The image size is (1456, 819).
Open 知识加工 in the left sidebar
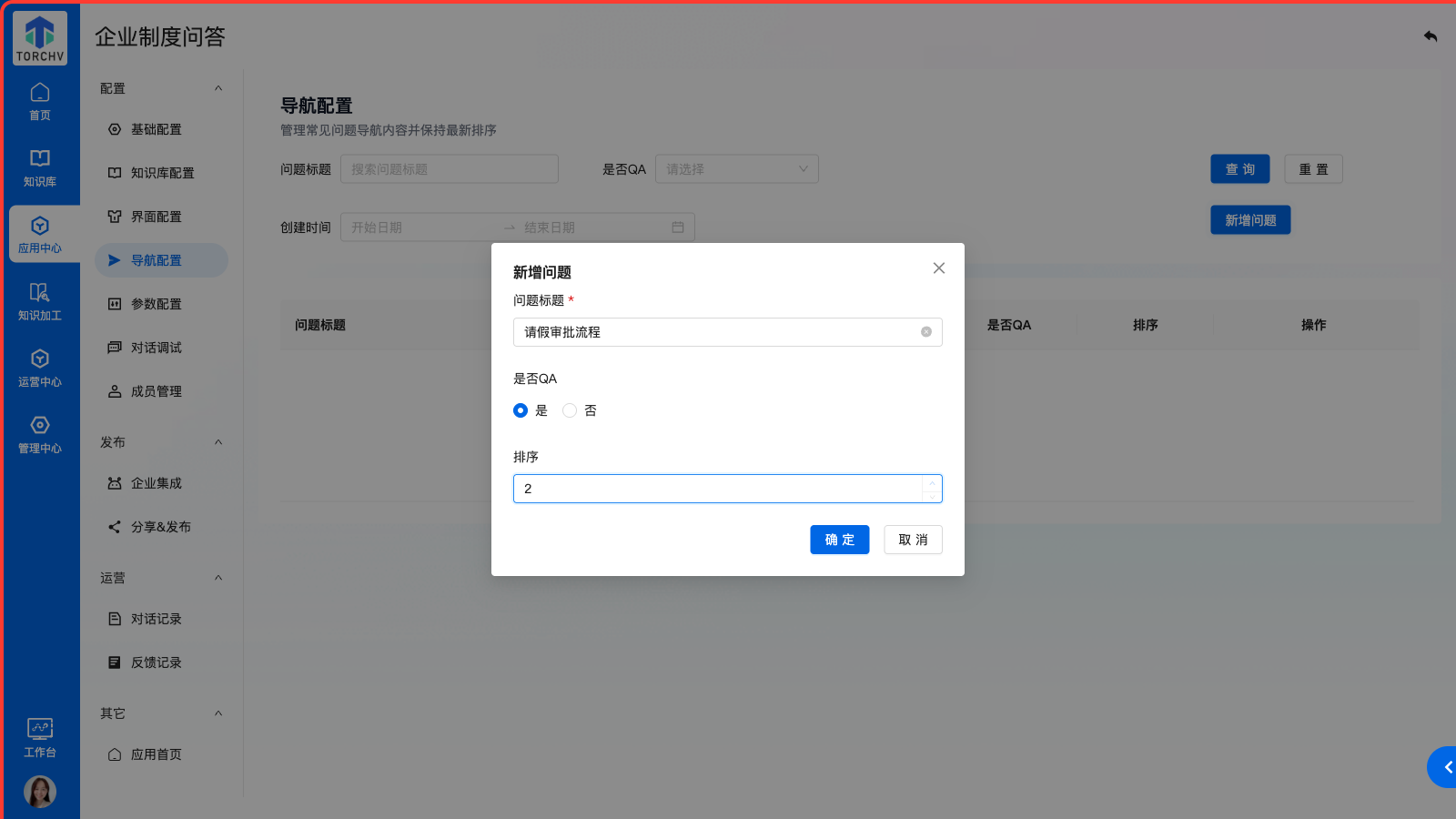tap(40, 301)
